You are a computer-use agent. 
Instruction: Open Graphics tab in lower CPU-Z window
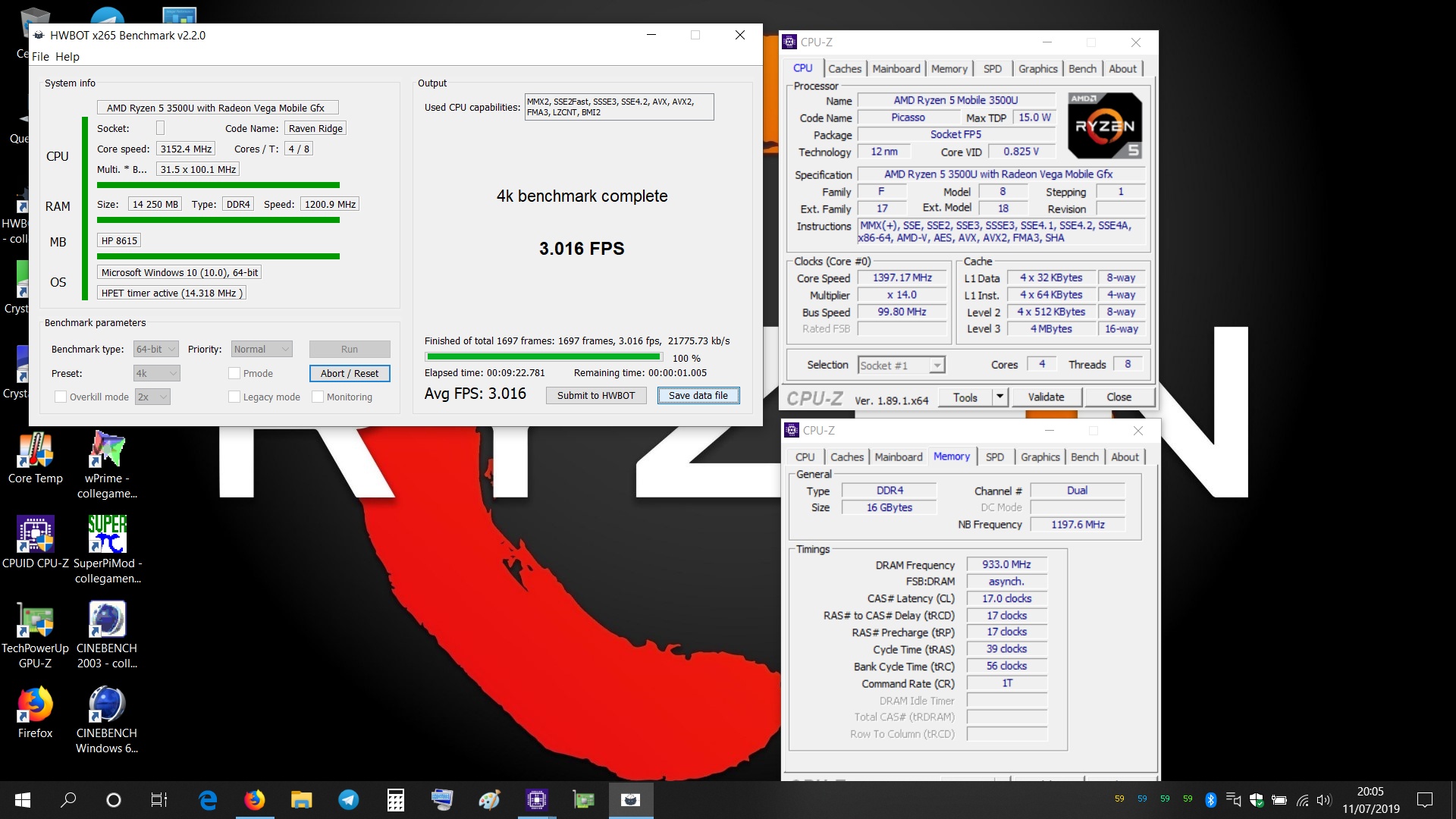point(1040,457)
